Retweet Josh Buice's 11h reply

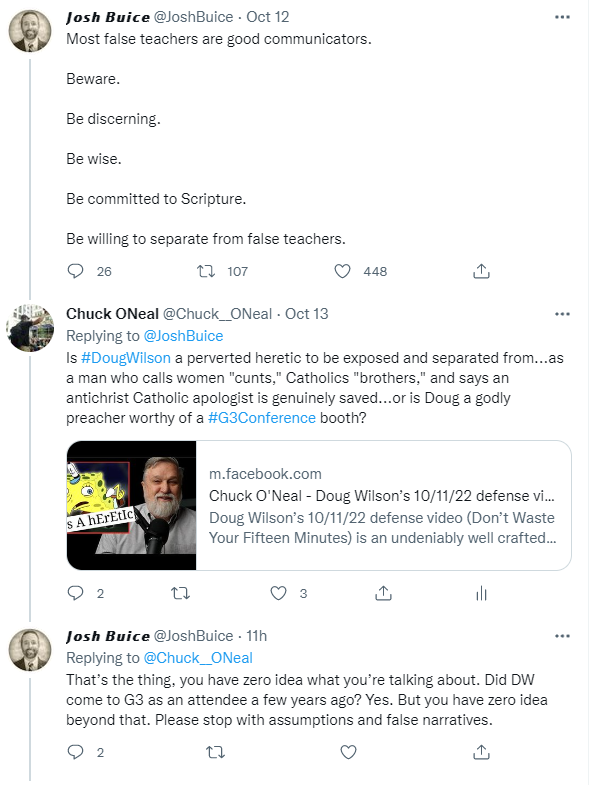click(x=215, y=752)
